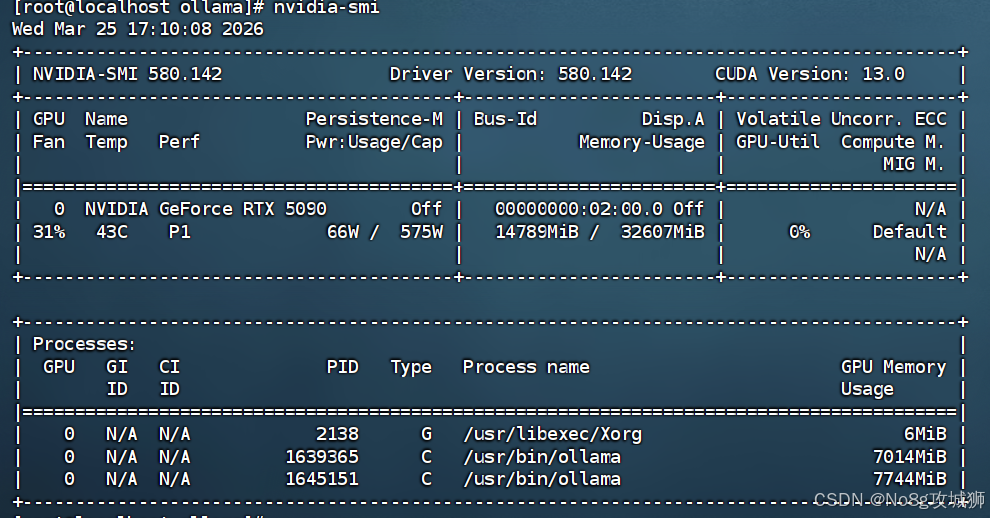The width and height of the screenshot is (990, 518).
Task: Click the 'MIG M.' header
Action: pos(914,164)
